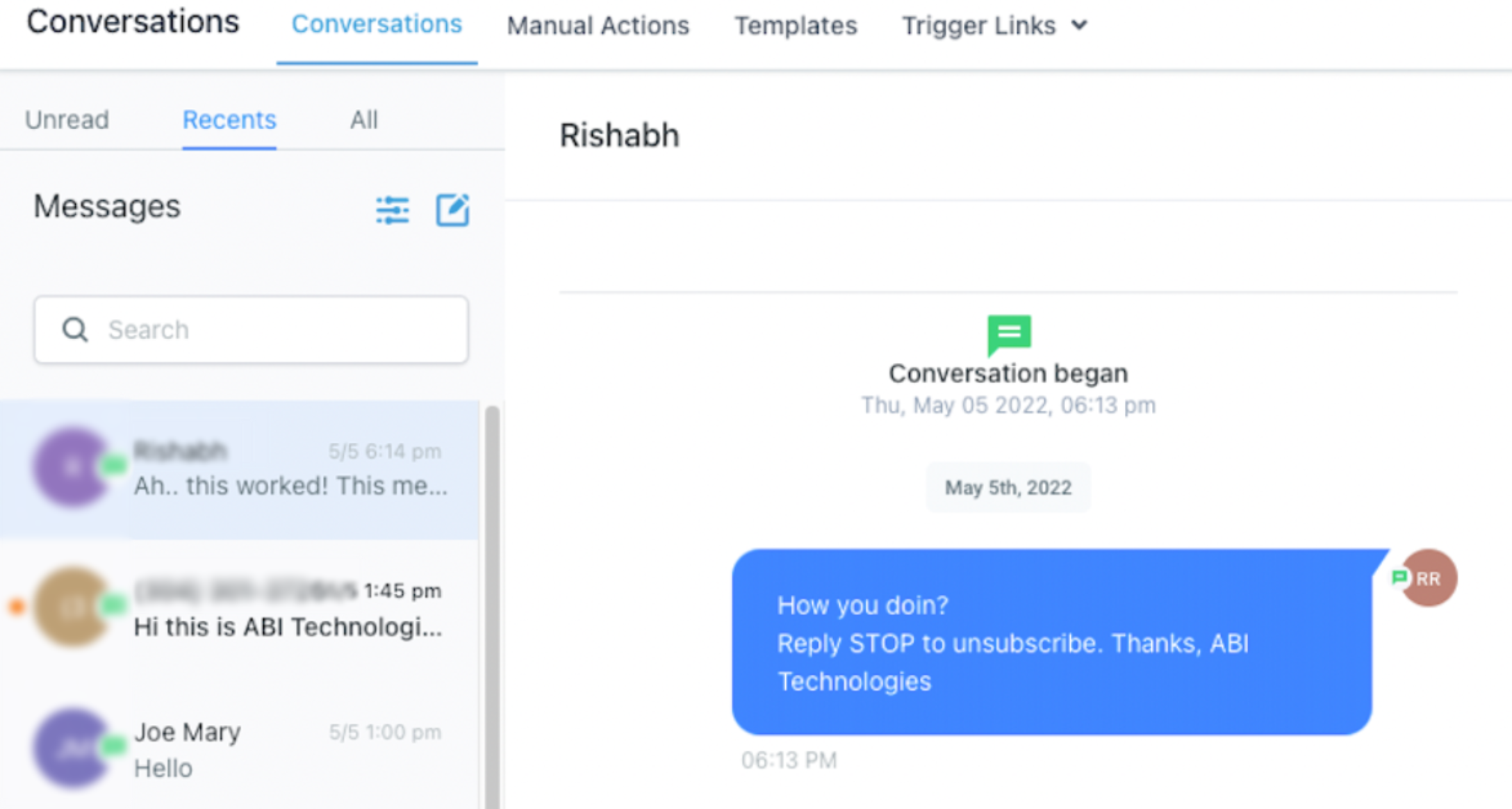The image size is (1512, 809).
Task: Open the Joe Mary Hello conversation
Action: (x=240, y=749)
